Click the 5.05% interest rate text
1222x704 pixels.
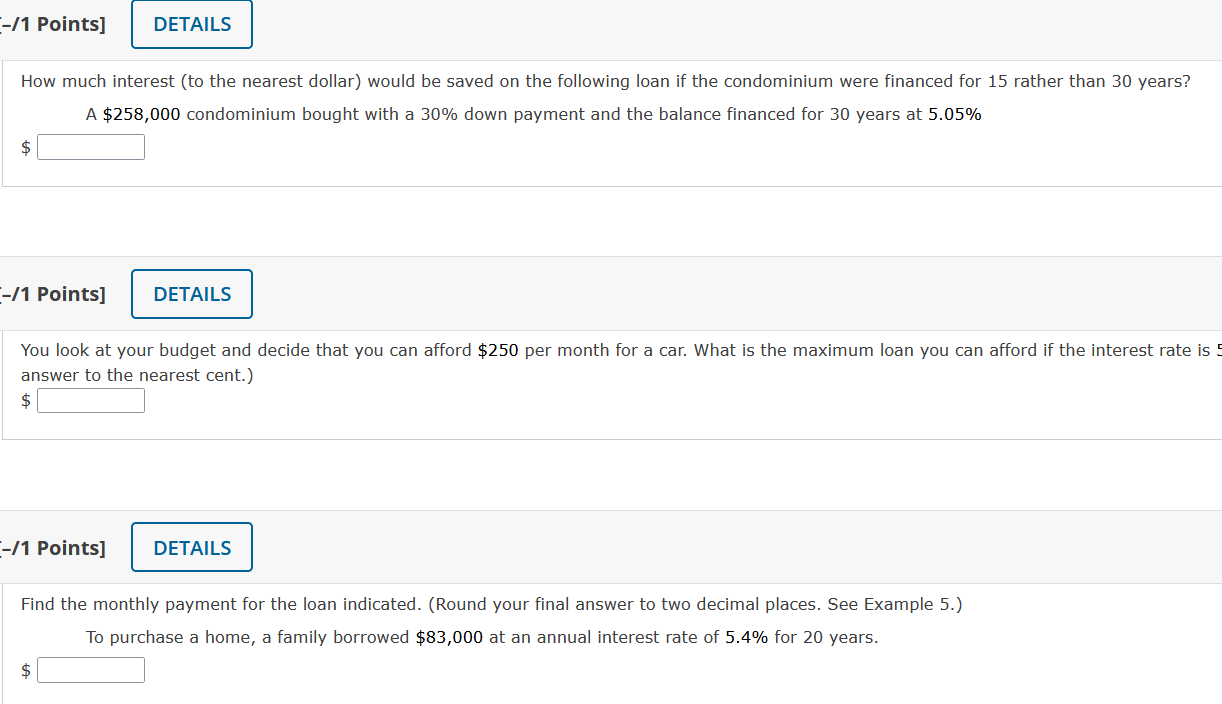coord(956,114)
